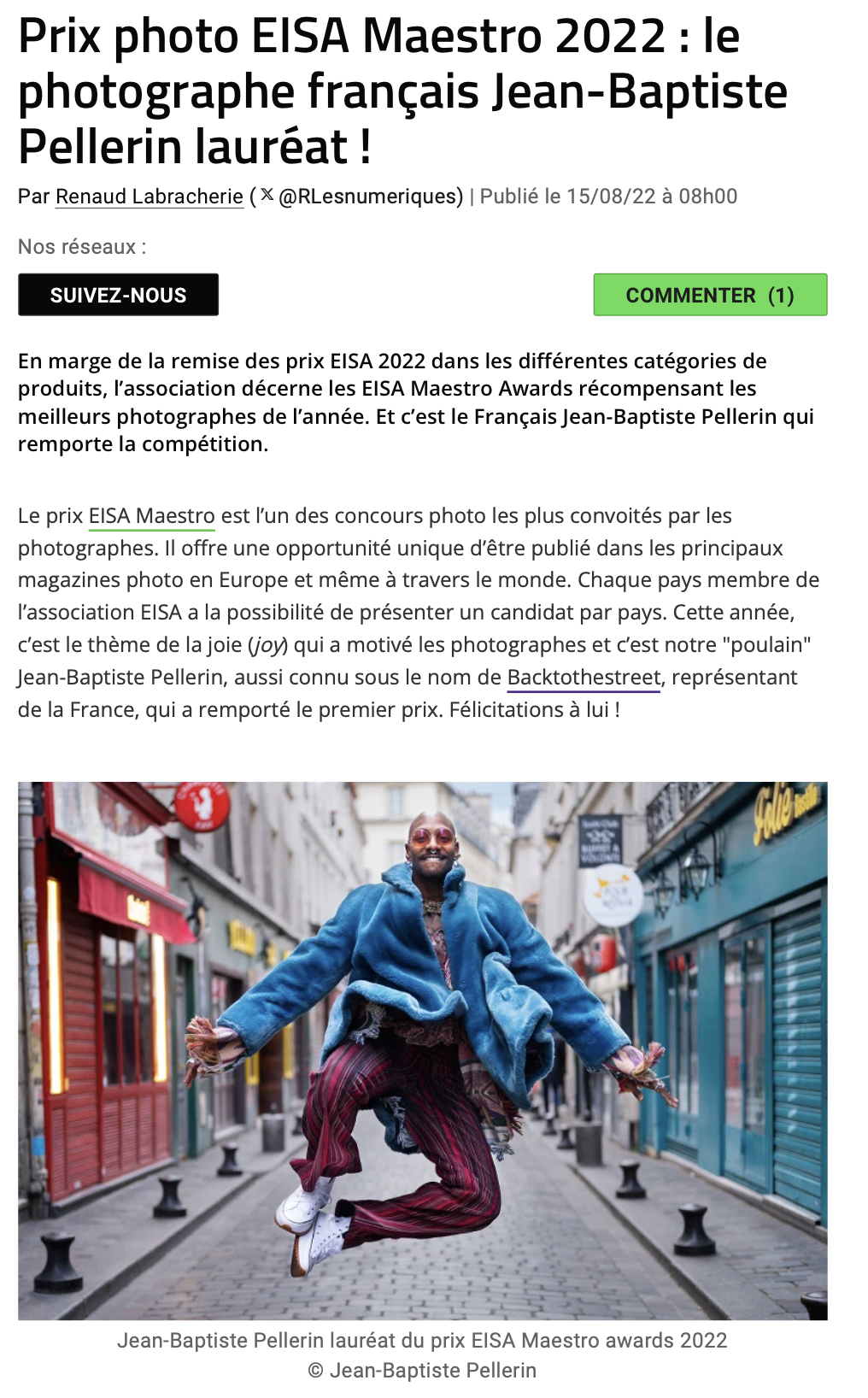
Task: Click the bold introductory paragraph
Action: pyautogui.click(x=416, y=402)
